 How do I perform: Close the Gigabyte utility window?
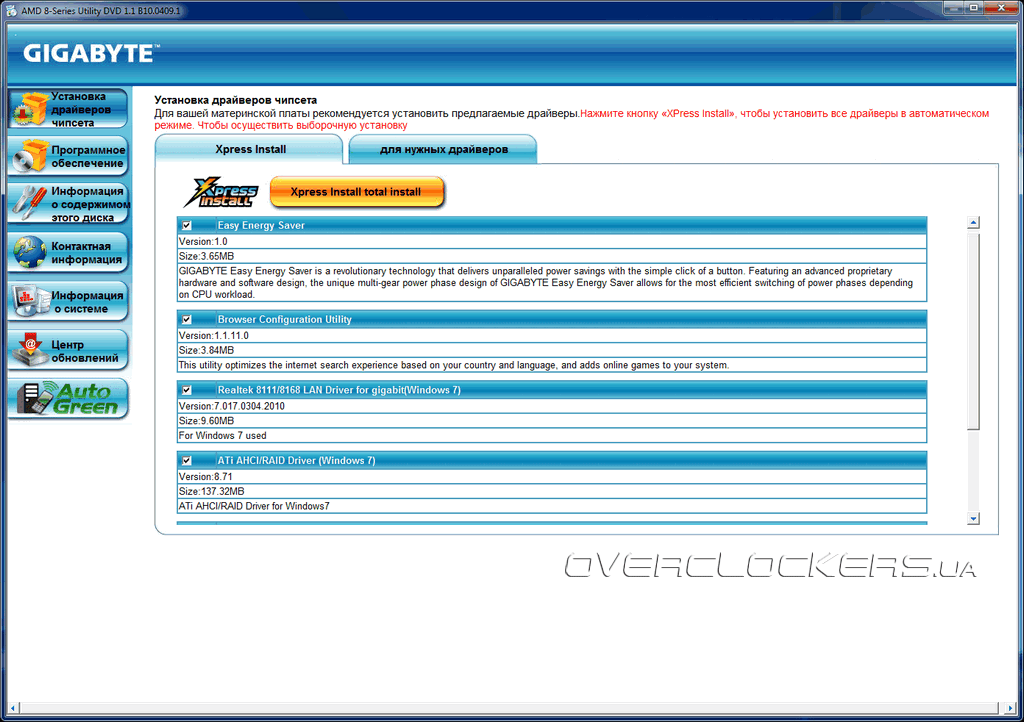[x=1001, y=7]
